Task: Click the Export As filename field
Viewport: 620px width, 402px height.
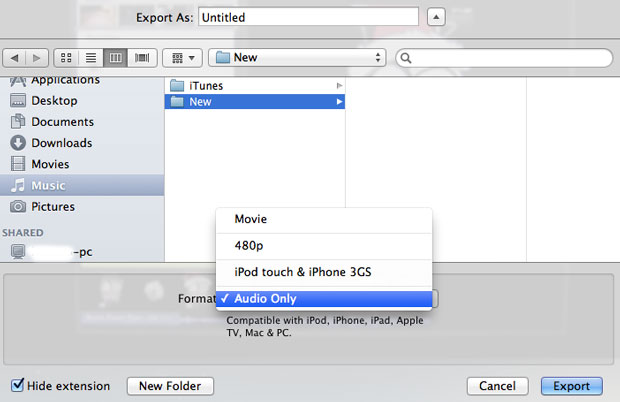Action: (308, 17)
